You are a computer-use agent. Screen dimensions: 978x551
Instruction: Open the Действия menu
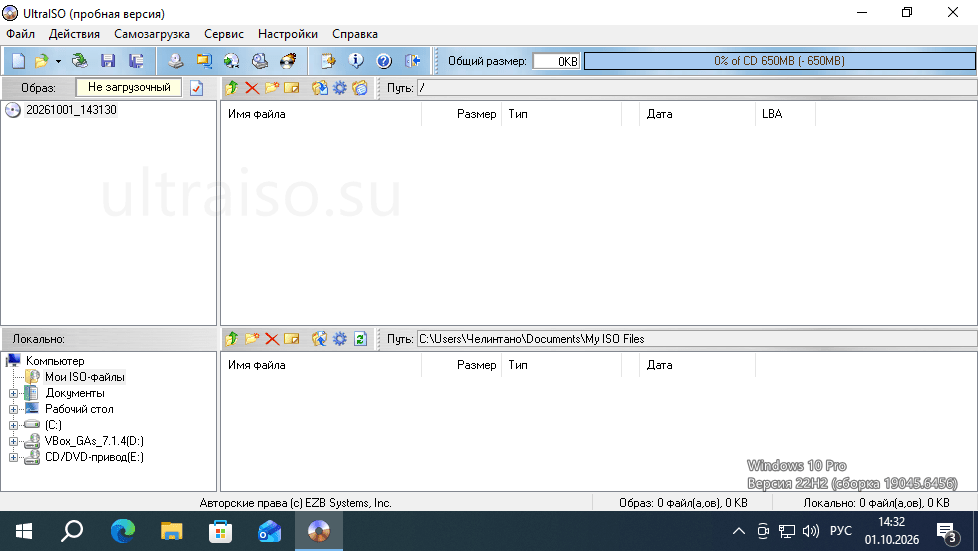74,34
